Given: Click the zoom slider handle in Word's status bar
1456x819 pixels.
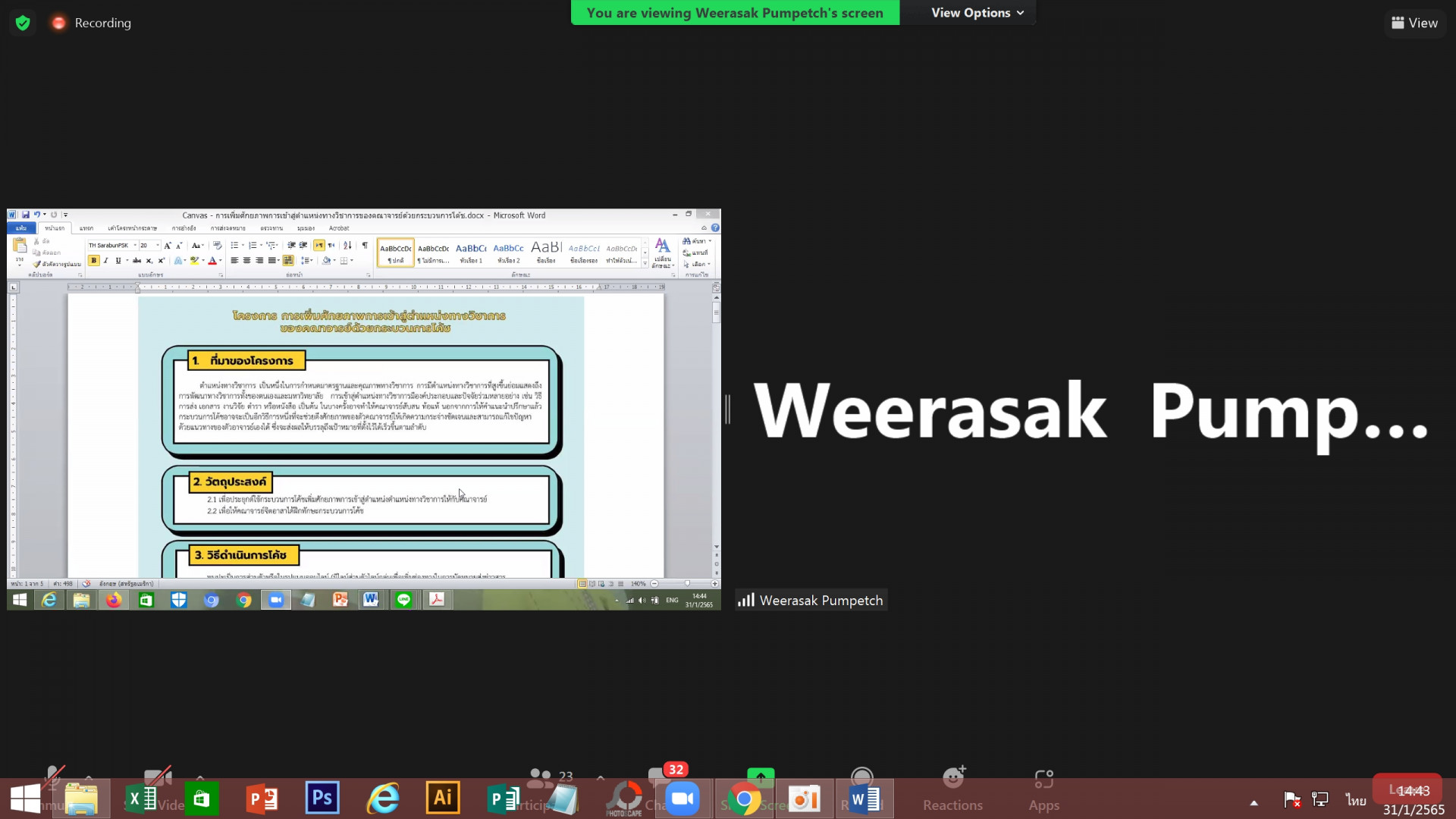Looking at the screenshot, I should tap(687, 584).
